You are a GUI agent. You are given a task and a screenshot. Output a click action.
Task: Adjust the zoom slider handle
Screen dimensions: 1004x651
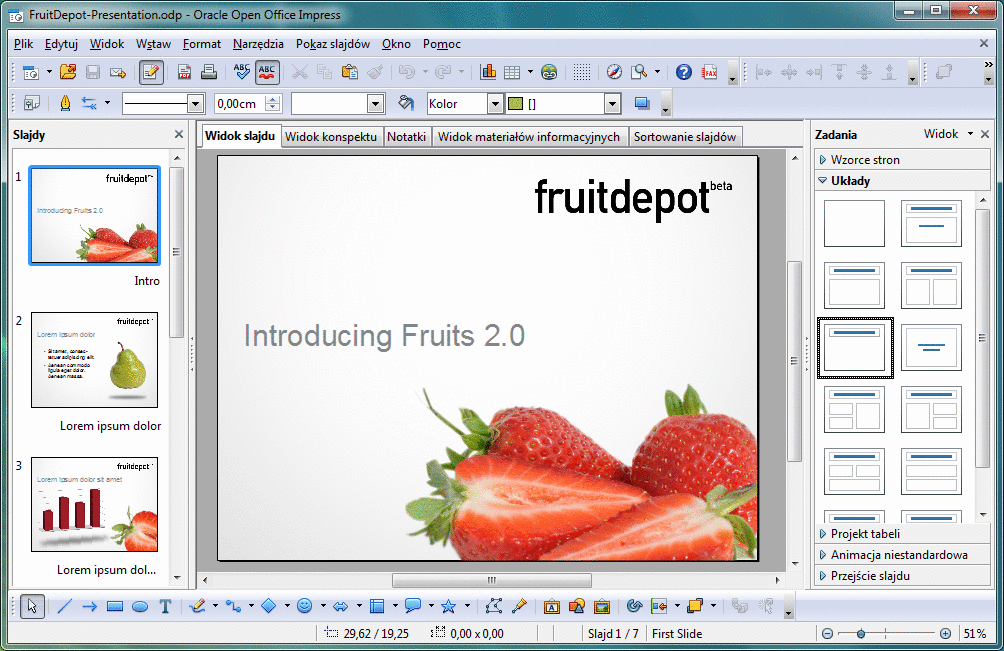coord(861,634)
